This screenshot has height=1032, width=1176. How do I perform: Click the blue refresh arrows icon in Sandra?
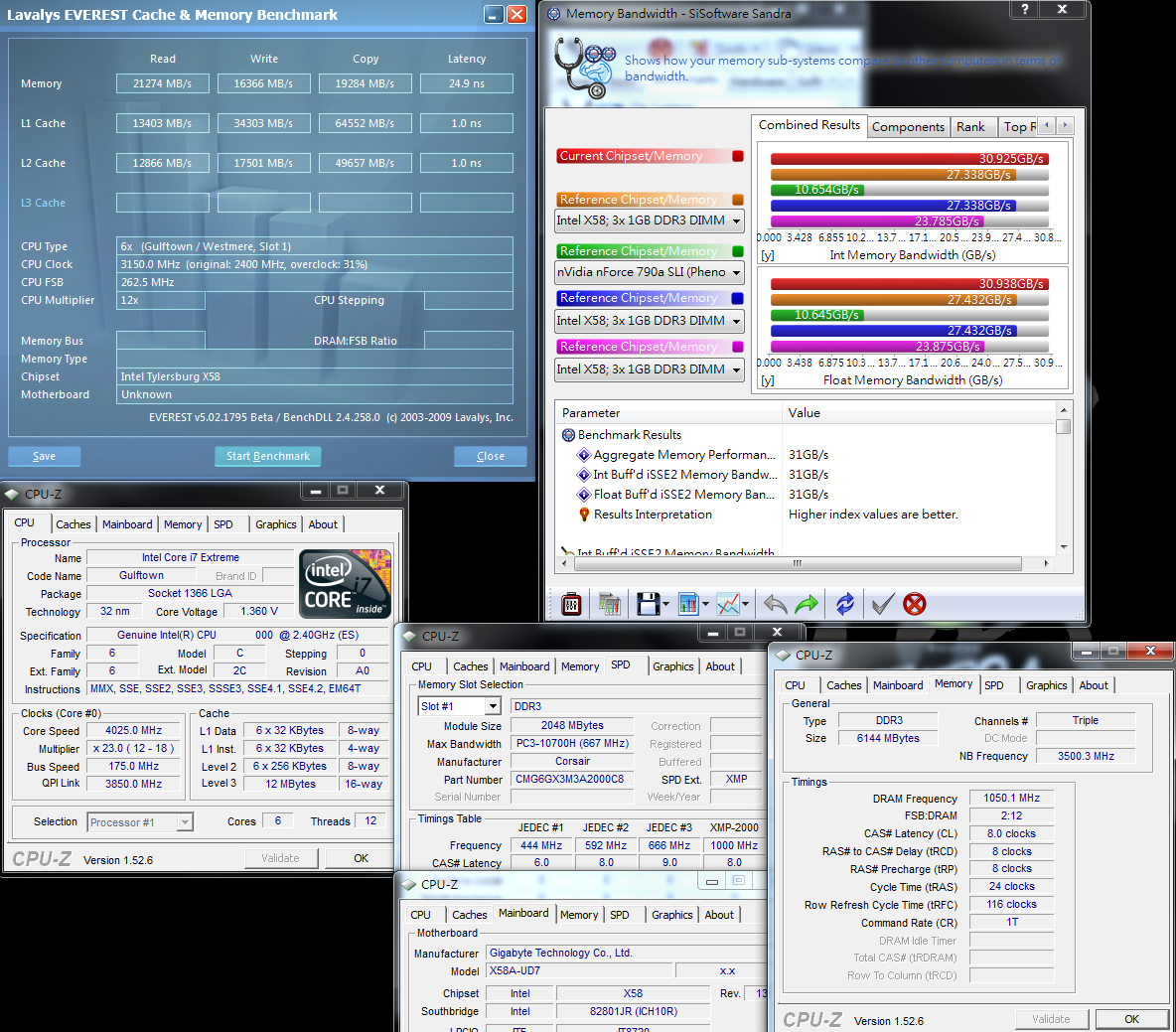coord(845,604)
